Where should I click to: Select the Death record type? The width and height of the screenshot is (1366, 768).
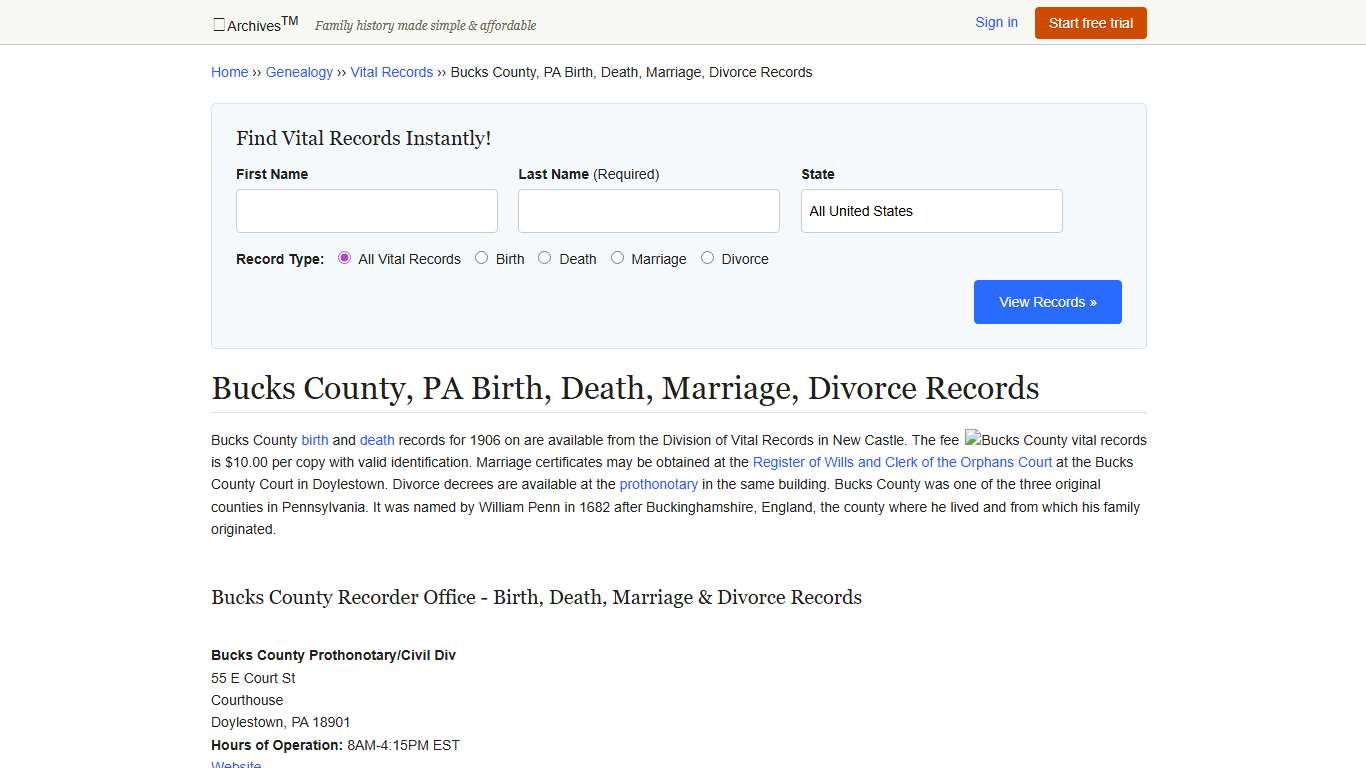point(544,257)
